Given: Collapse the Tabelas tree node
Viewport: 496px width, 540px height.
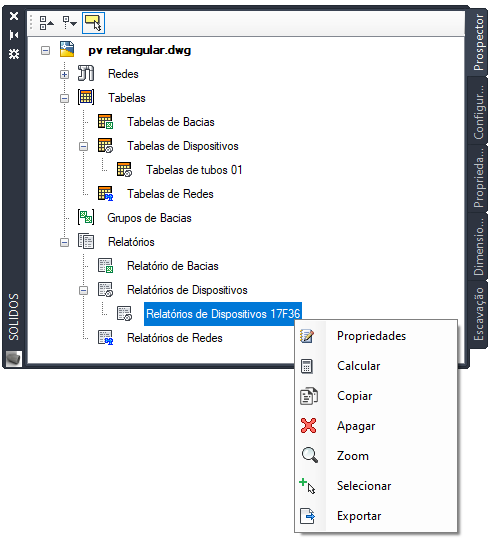Looking at the screenshot, I should click(64, 98).
